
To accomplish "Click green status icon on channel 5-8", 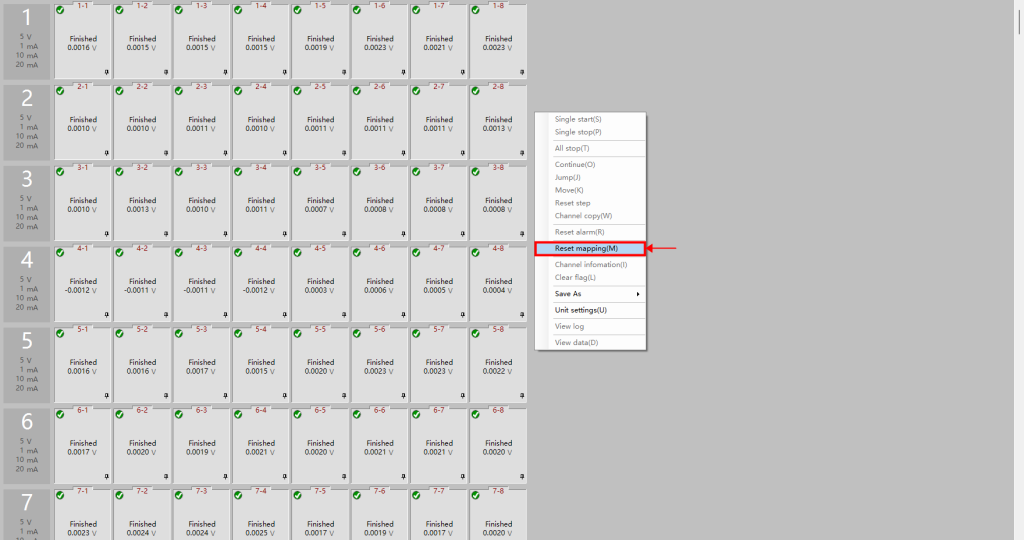I will [476, 333].
